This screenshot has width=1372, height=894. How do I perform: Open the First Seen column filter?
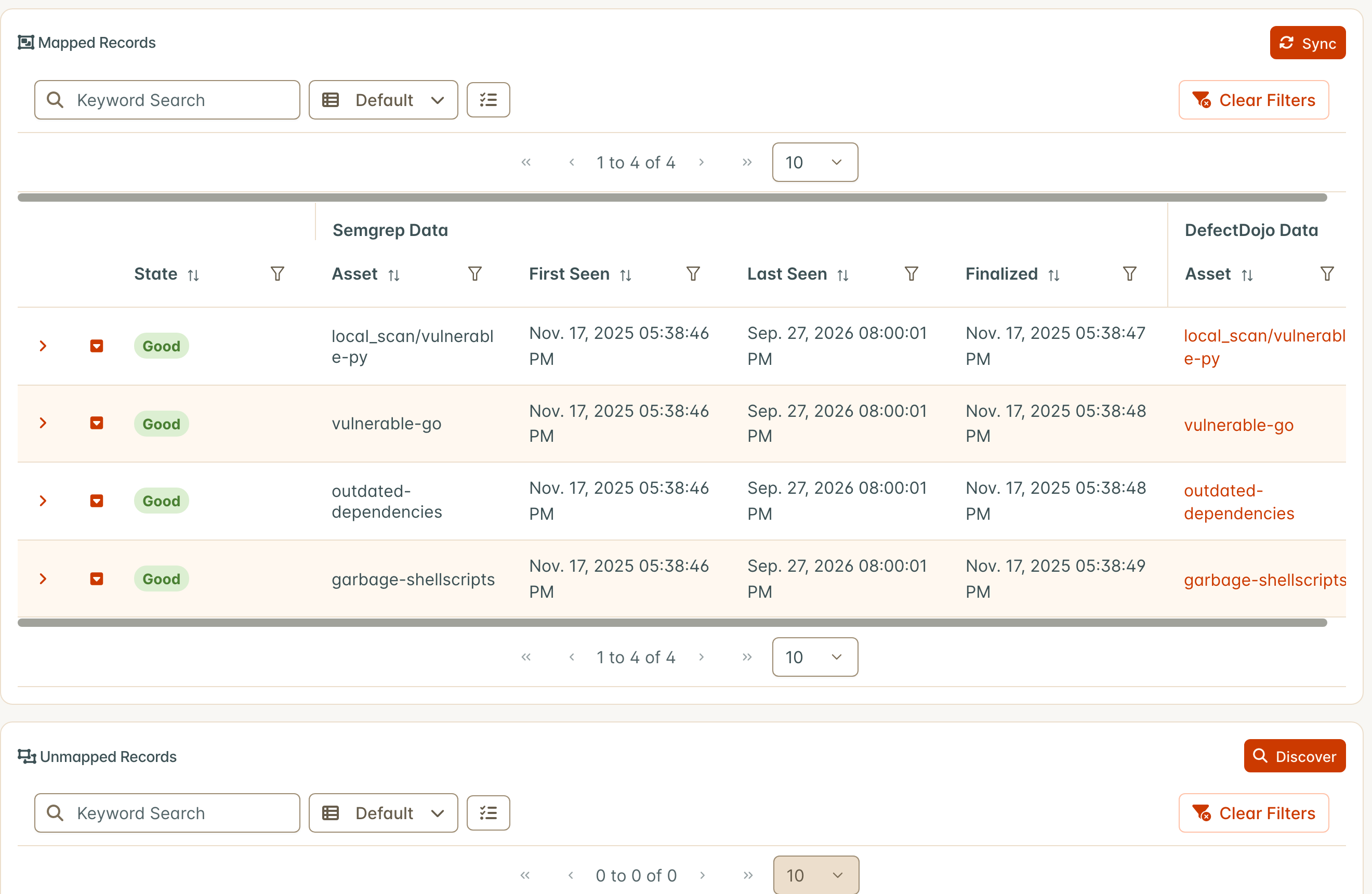pyautogui.click(x=693, y=274)
